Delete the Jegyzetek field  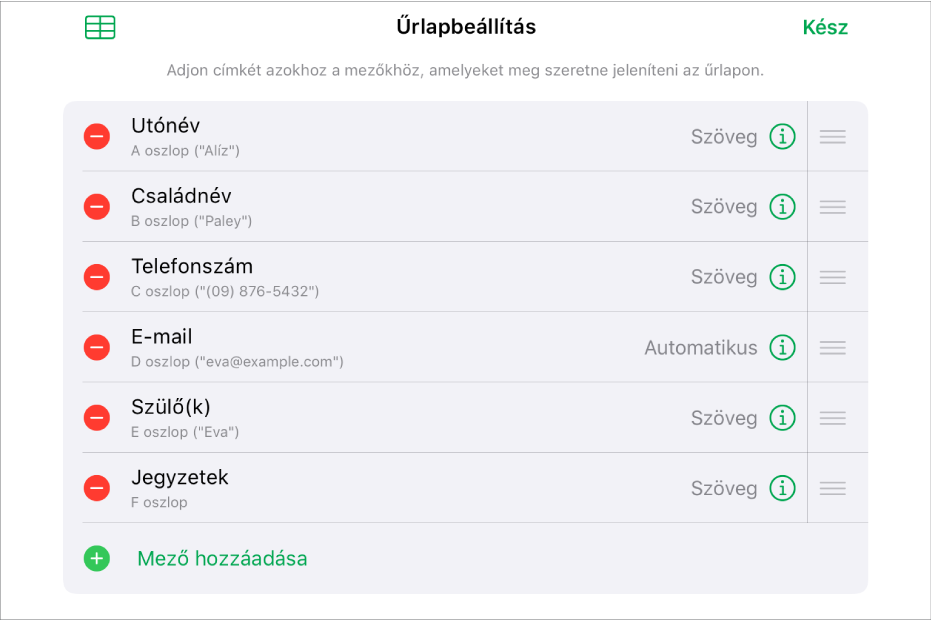[x=96, y=488]
